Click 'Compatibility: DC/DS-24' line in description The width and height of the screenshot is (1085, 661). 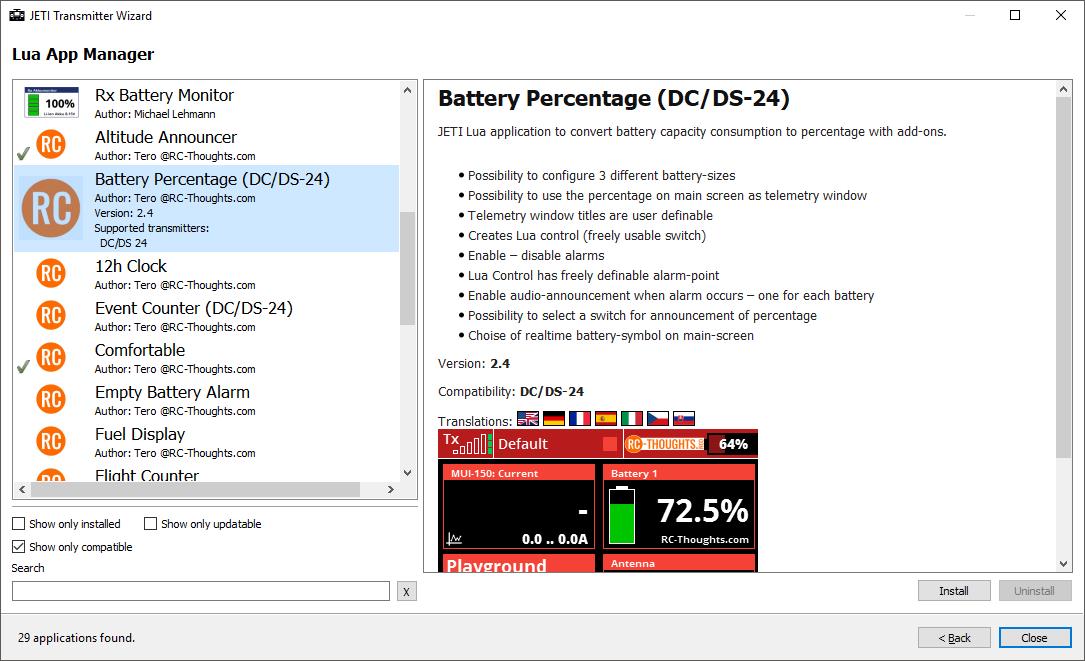tap(511, 392)
